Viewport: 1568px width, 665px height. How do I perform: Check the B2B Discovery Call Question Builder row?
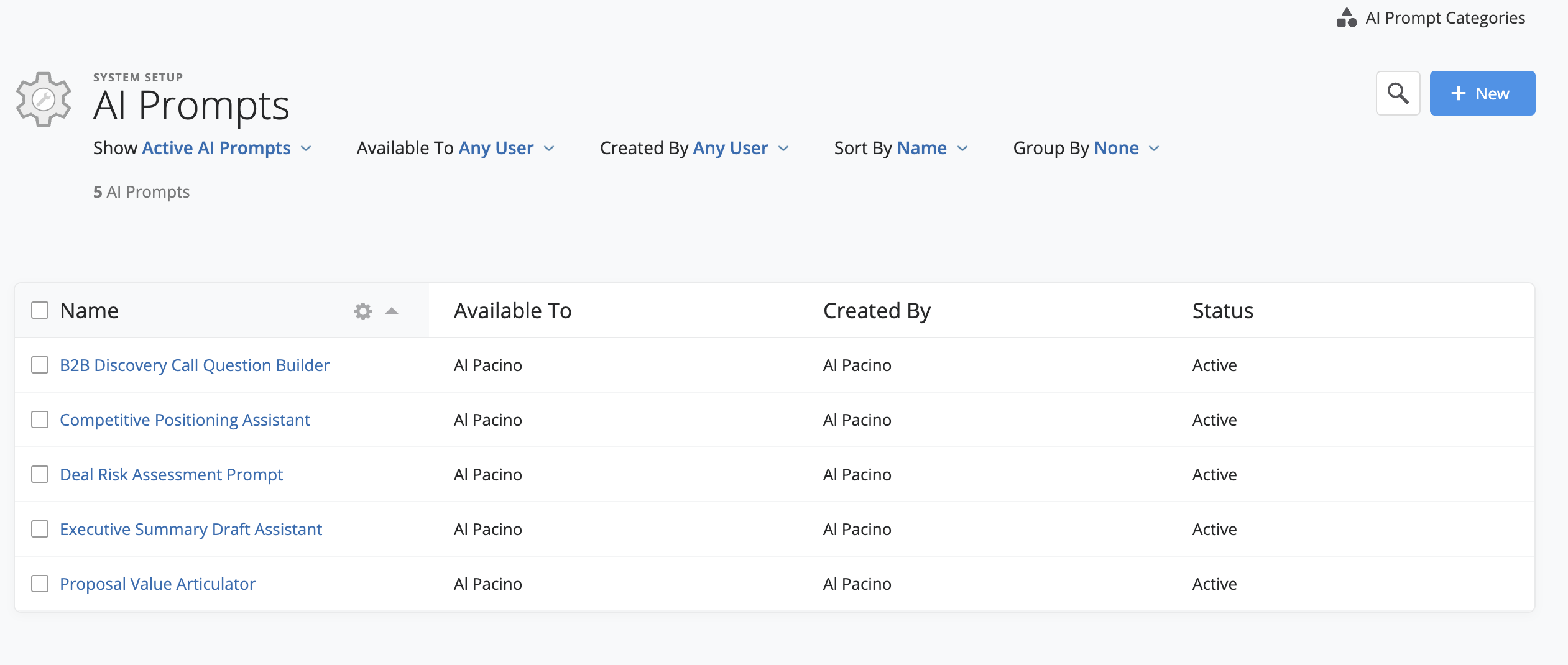[x=40, y=365]
